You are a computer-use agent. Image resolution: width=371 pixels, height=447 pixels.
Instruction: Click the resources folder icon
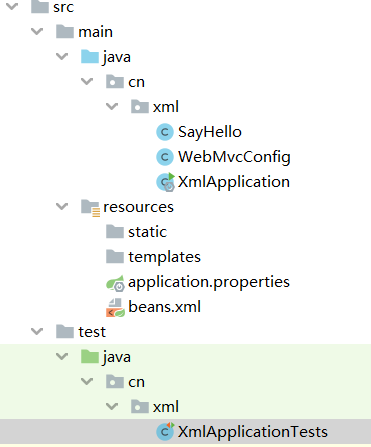point(90,208)
